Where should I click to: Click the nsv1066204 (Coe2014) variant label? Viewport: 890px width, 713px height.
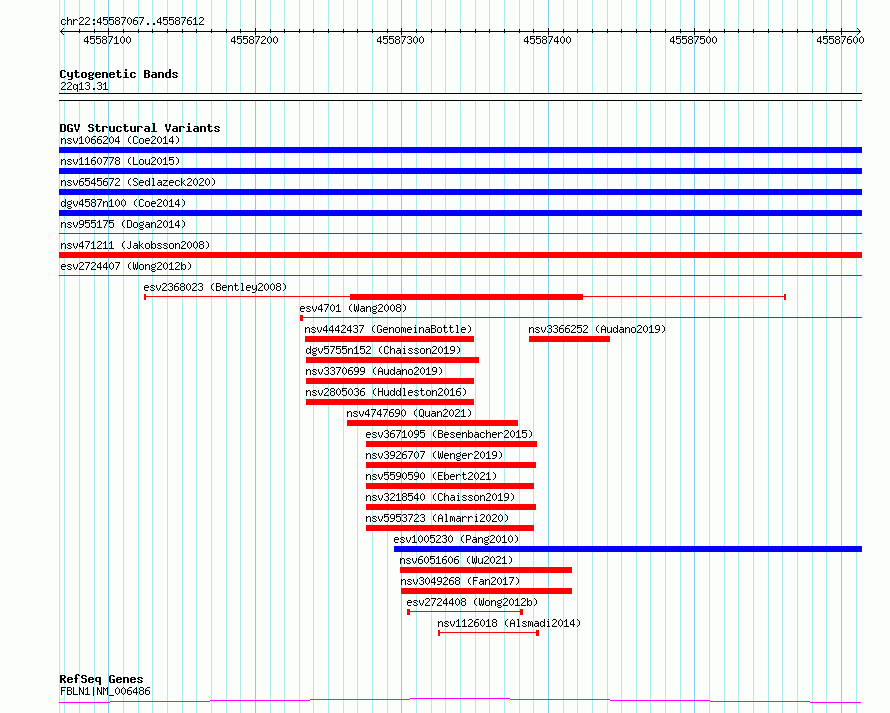tap(120, 140)
